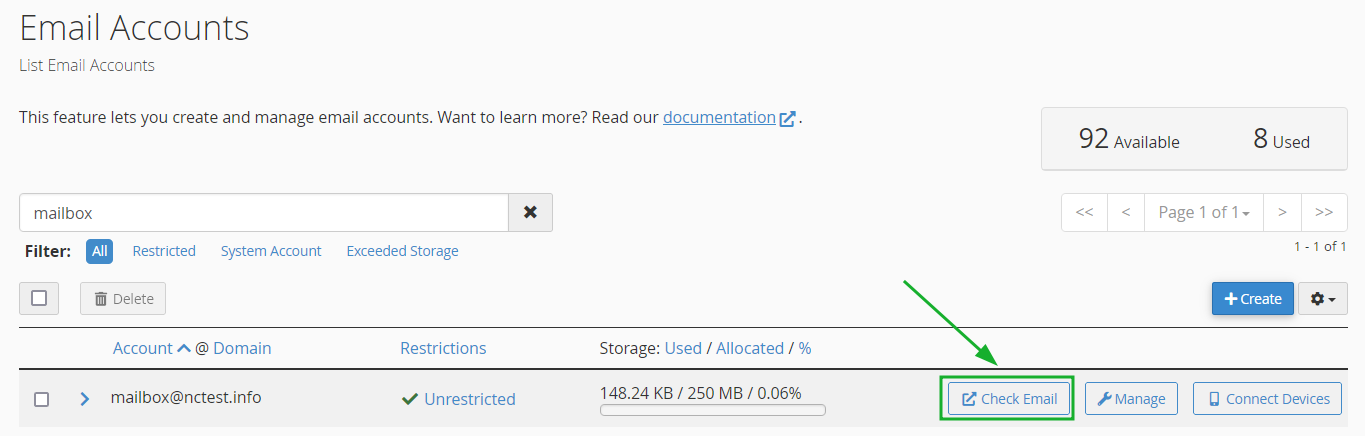Jump to last page with >> button

click(x=1324, y=212)
